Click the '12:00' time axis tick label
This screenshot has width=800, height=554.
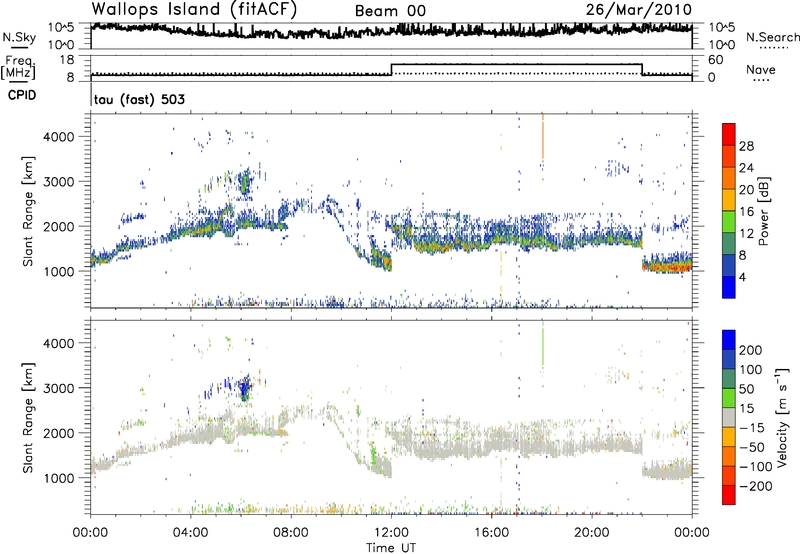(x=391, y=533)
